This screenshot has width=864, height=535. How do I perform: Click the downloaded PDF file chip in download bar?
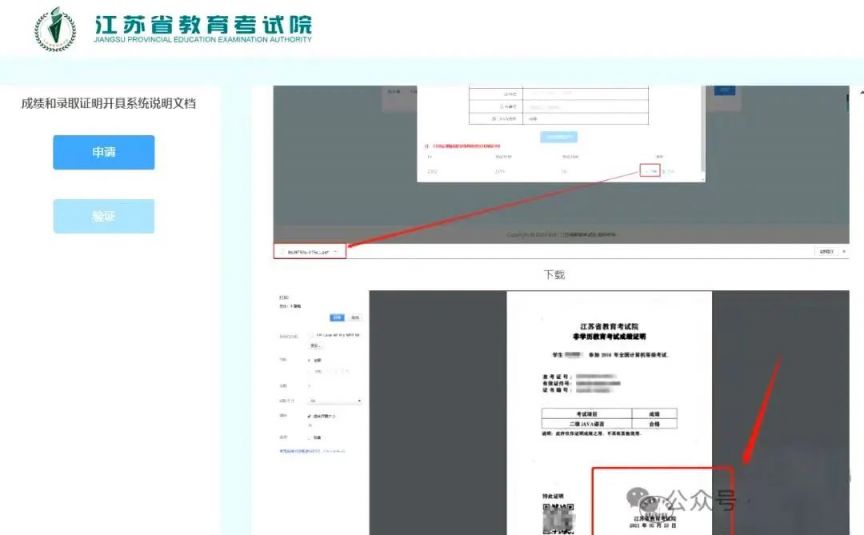[310, 251]
